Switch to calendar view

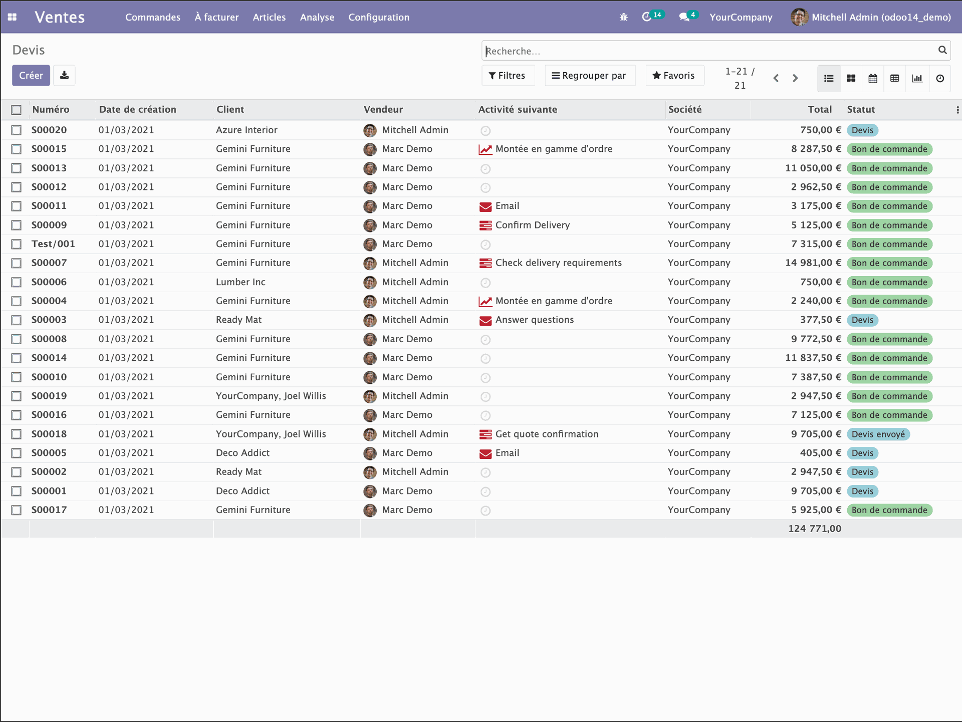pos(873,78)
